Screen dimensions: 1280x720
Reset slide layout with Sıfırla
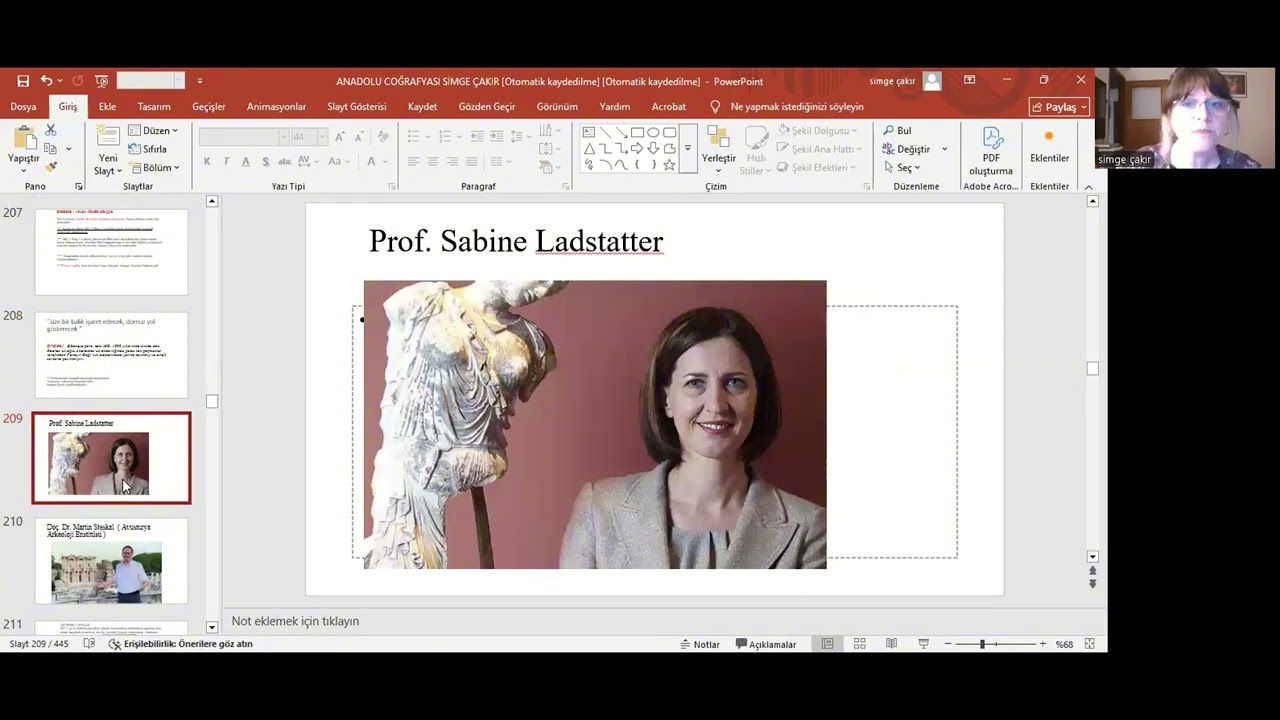(x=147, y=149)
